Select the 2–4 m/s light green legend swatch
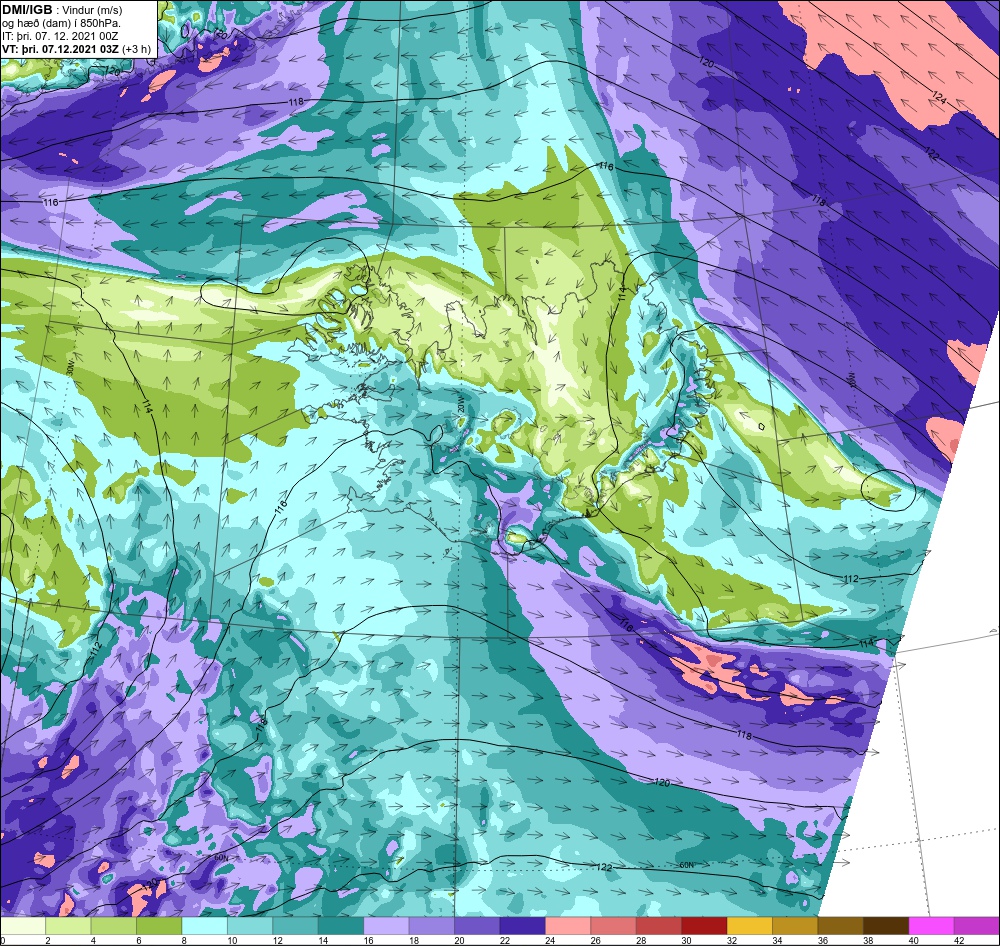The image size is (1000, 946). coord(68,926)
